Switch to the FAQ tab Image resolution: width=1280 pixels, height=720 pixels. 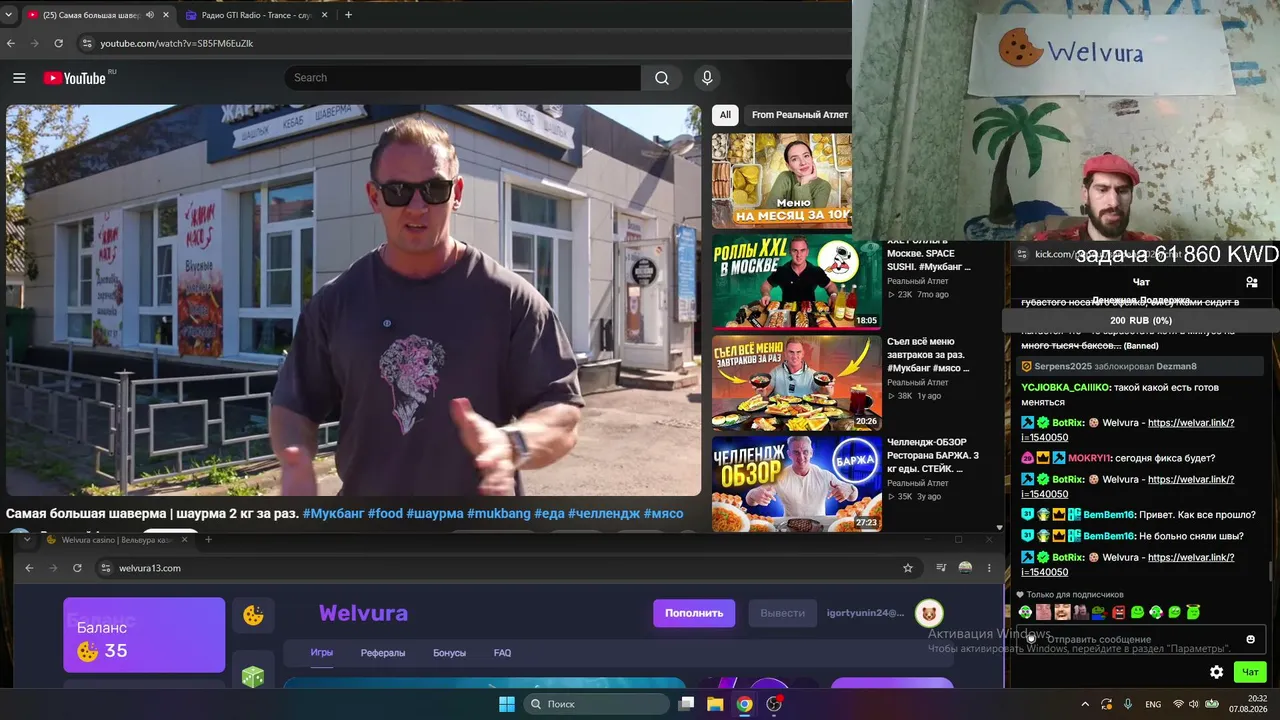[502, 653]
